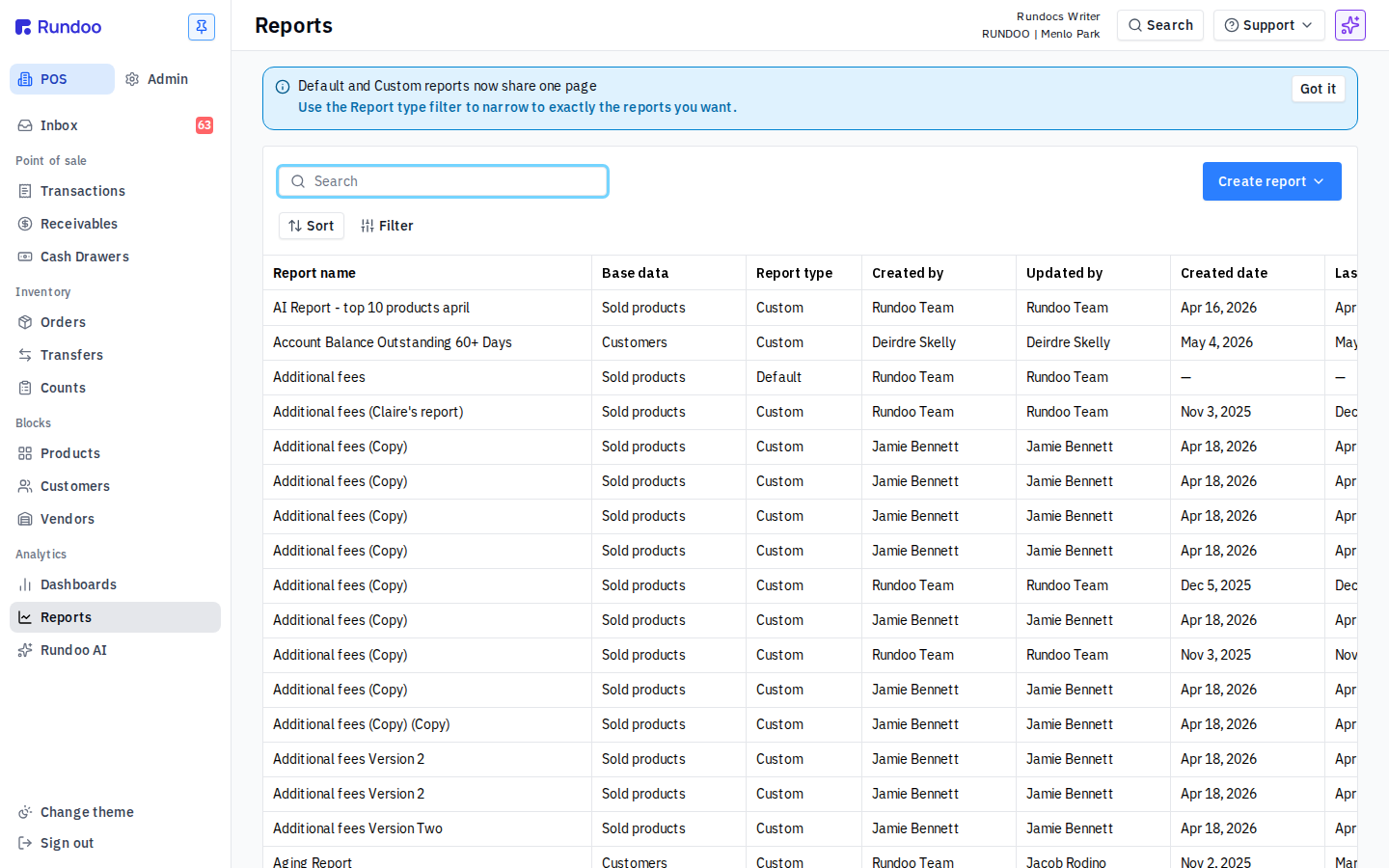Pin the sidebar with the pin icon
Image resolution: width=1389 pixels, height=868 pixels.
(202, 27)
